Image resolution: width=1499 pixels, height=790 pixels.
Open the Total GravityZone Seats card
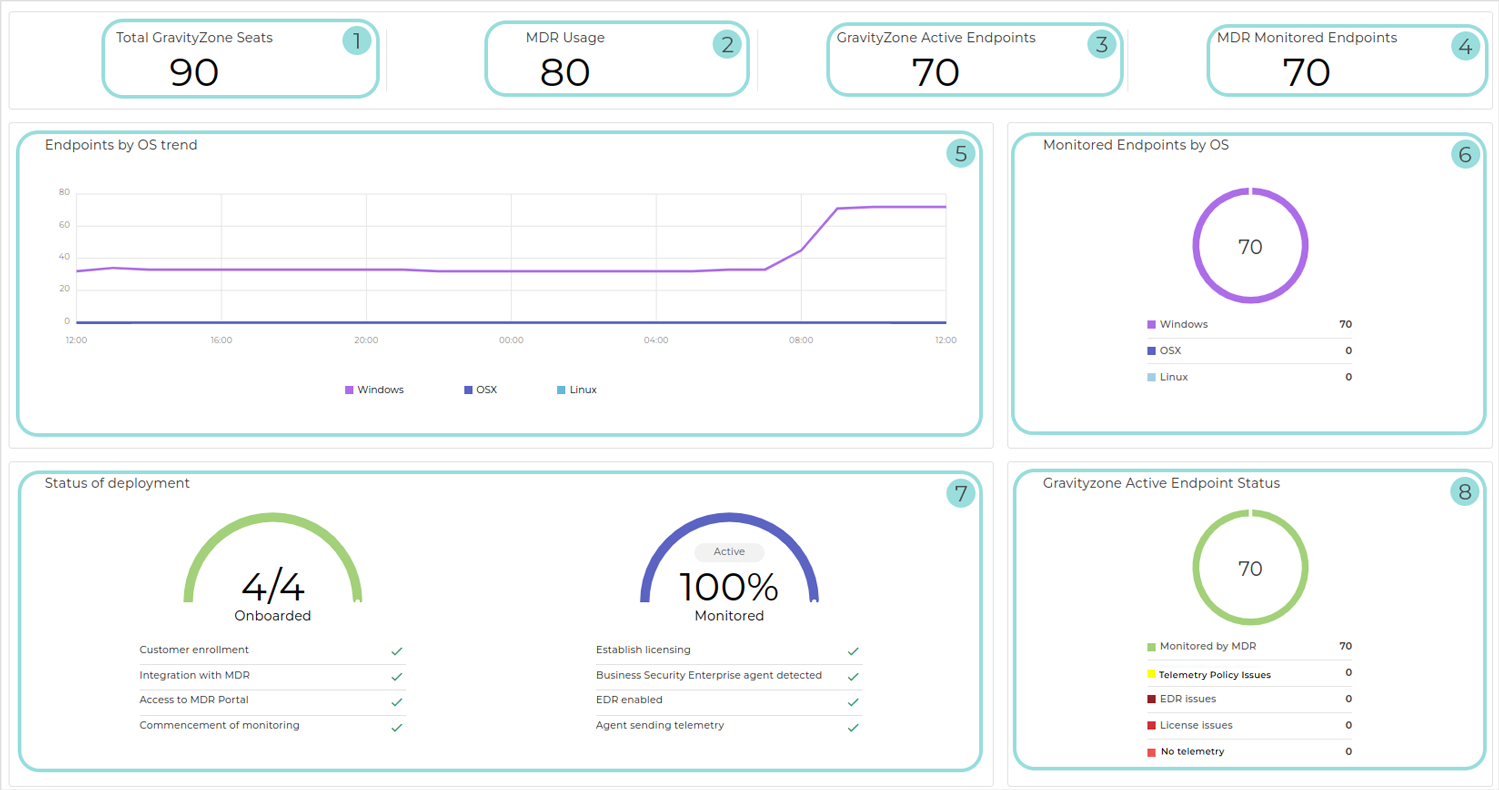[x=240, y=59]
